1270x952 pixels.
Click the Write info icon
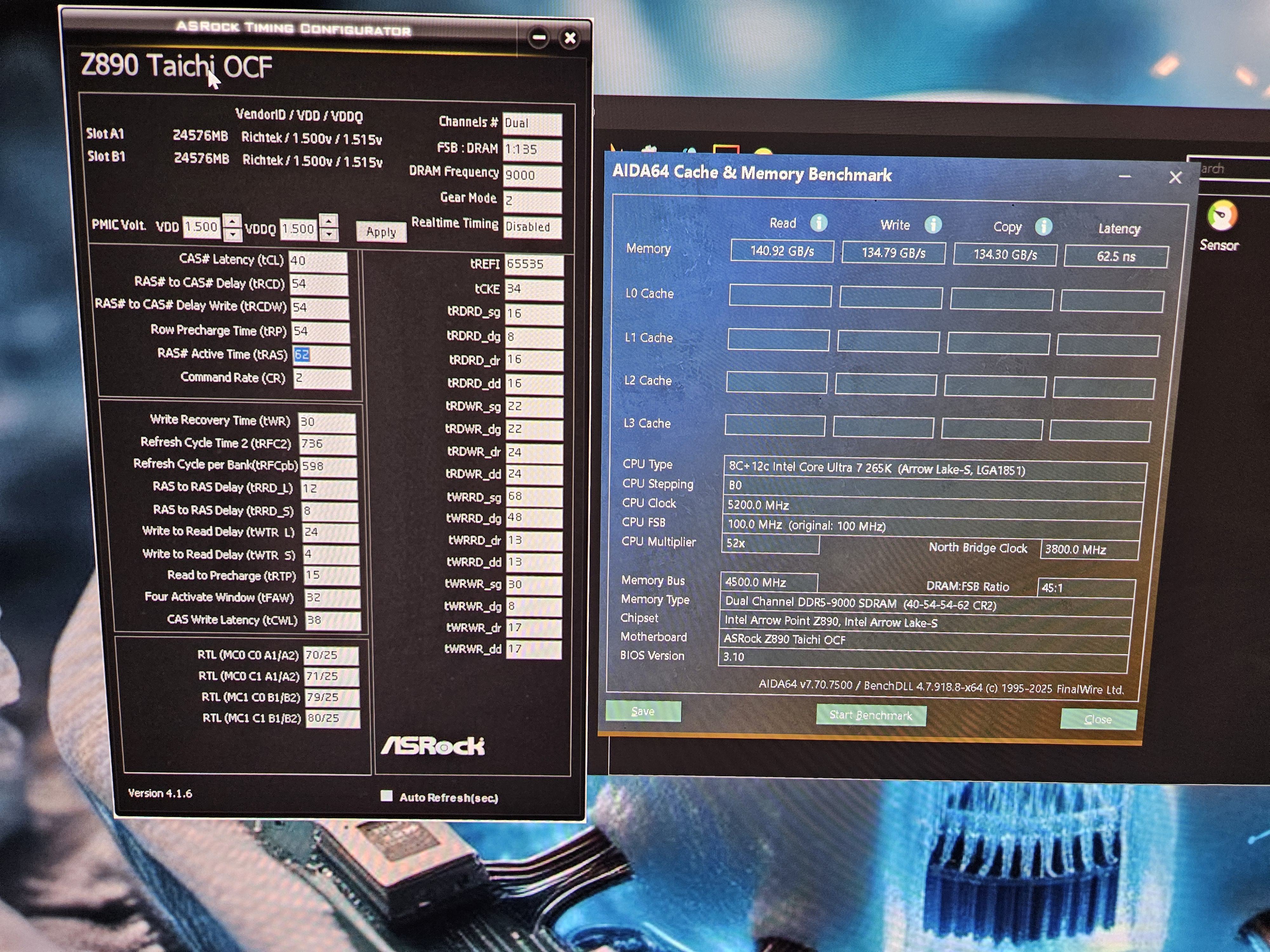point(933,224)
